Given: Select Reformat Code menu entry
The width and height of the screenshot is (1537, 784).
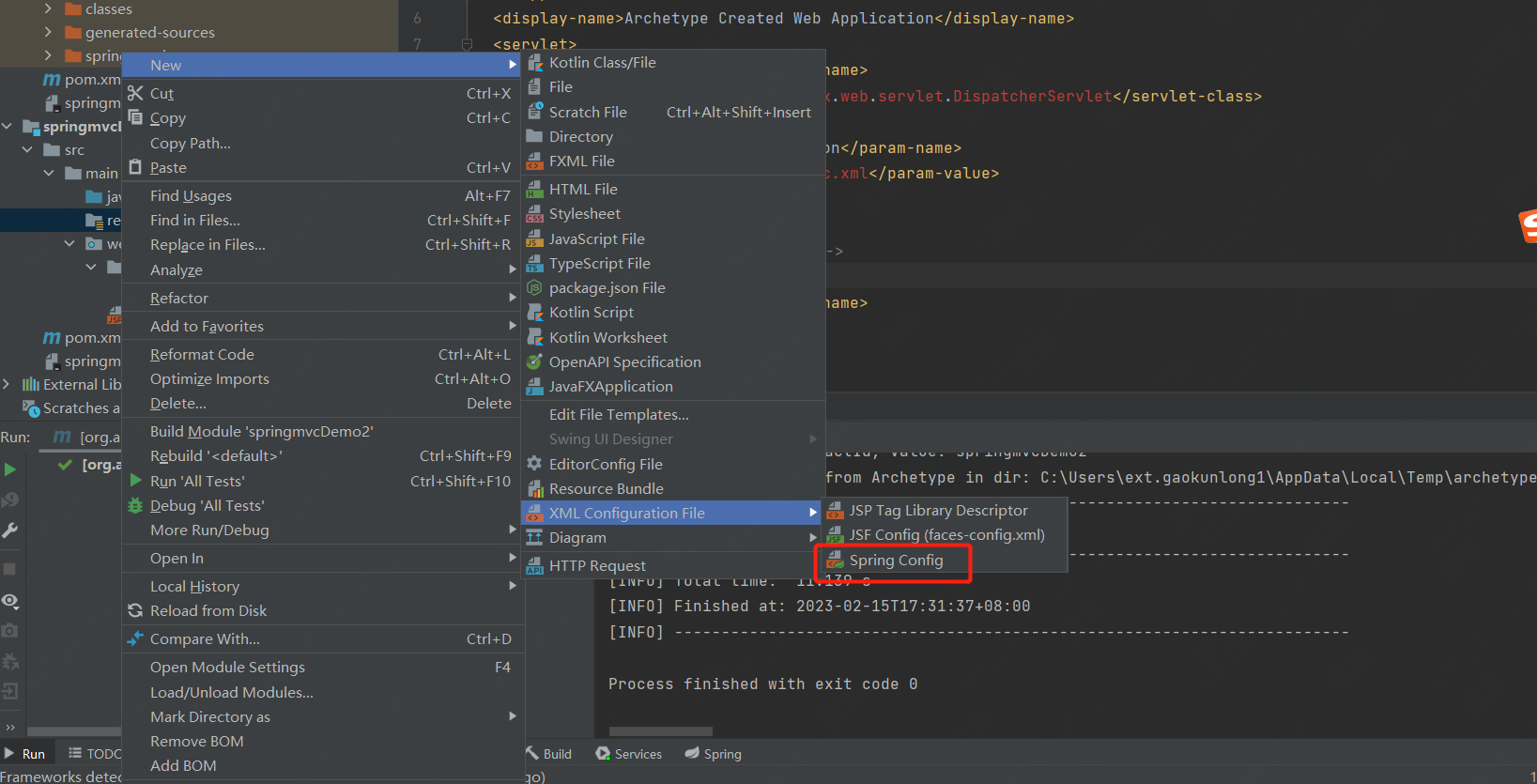Looking at the screenshot, I should coord(322,354).
